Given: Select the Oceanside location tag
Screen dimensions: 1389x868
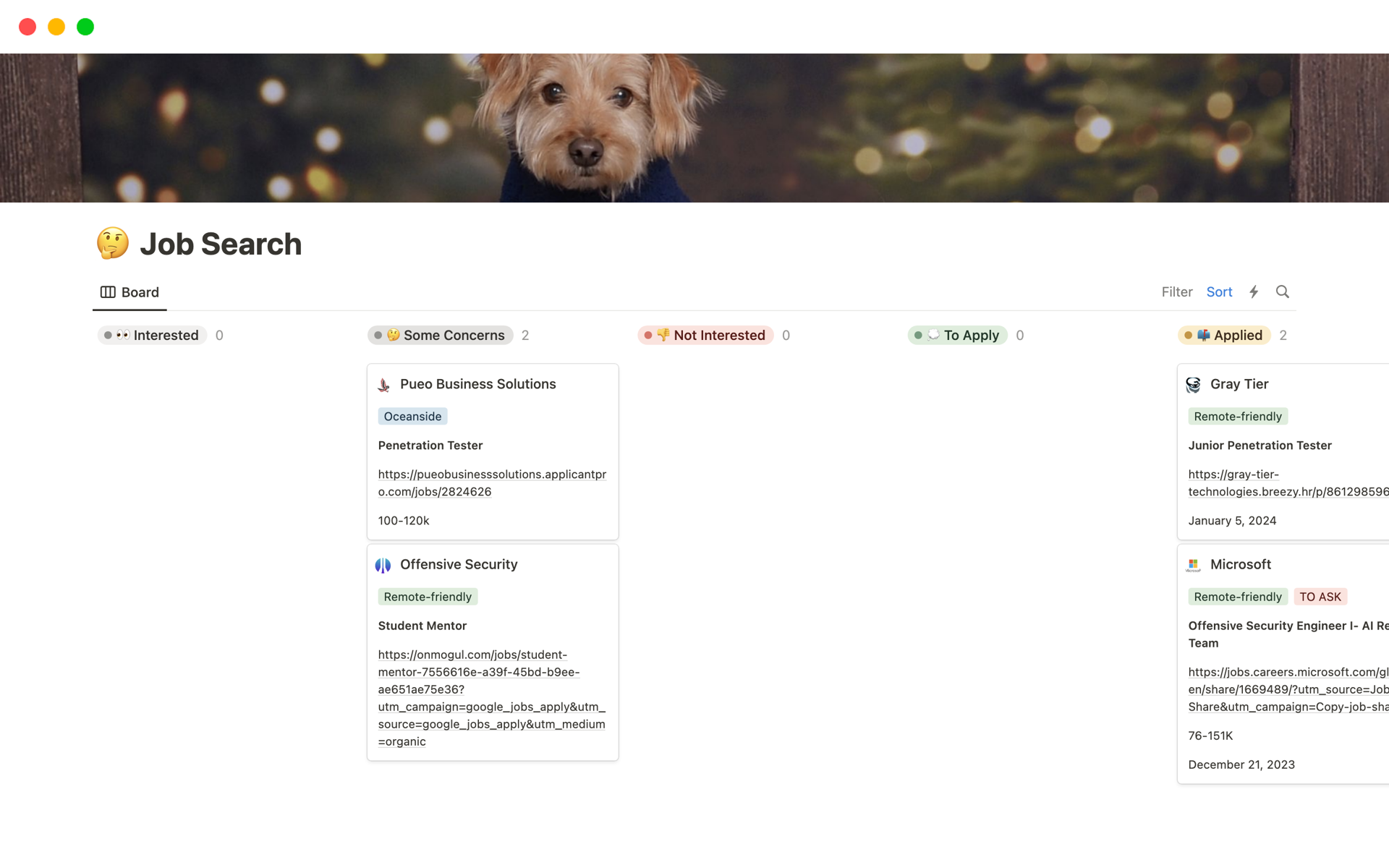Looking at the screenshot, I should (x=412, y=416).
